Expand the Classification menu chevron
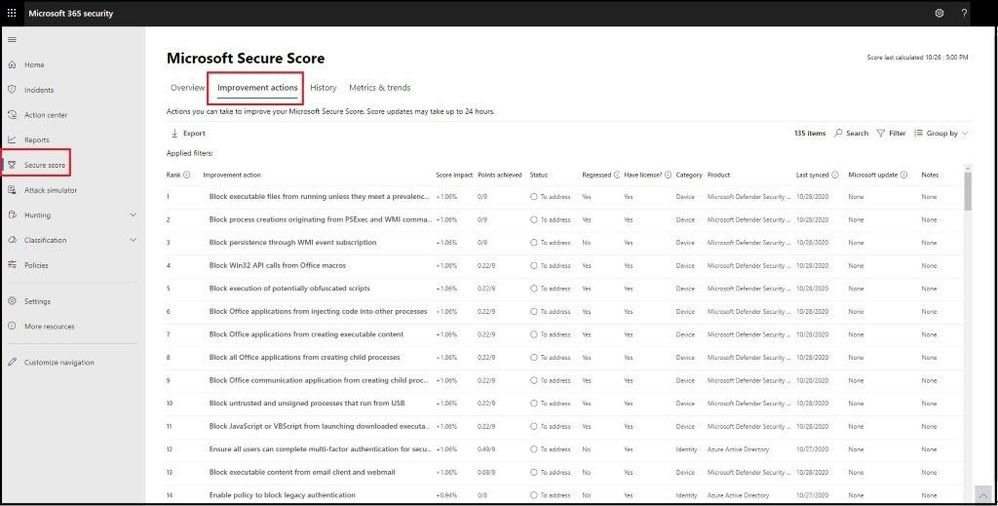The height and width of the screenshot is (506, 998). tap(133, 240)
